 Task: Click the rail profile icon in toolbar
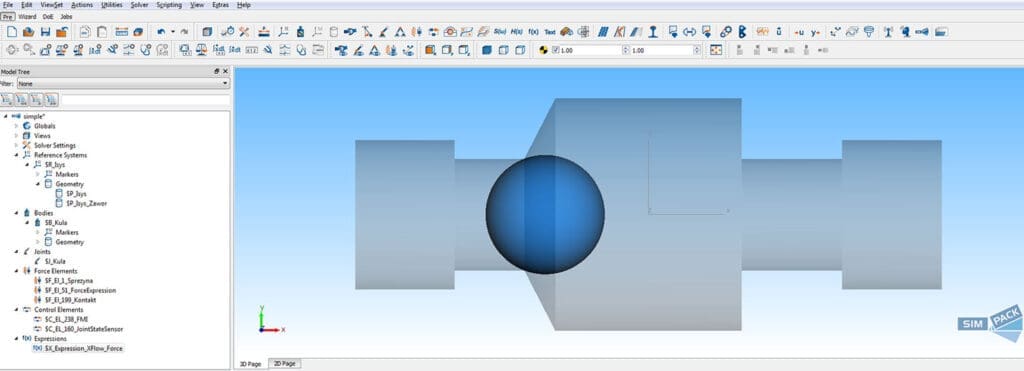(x=652, y=31)
